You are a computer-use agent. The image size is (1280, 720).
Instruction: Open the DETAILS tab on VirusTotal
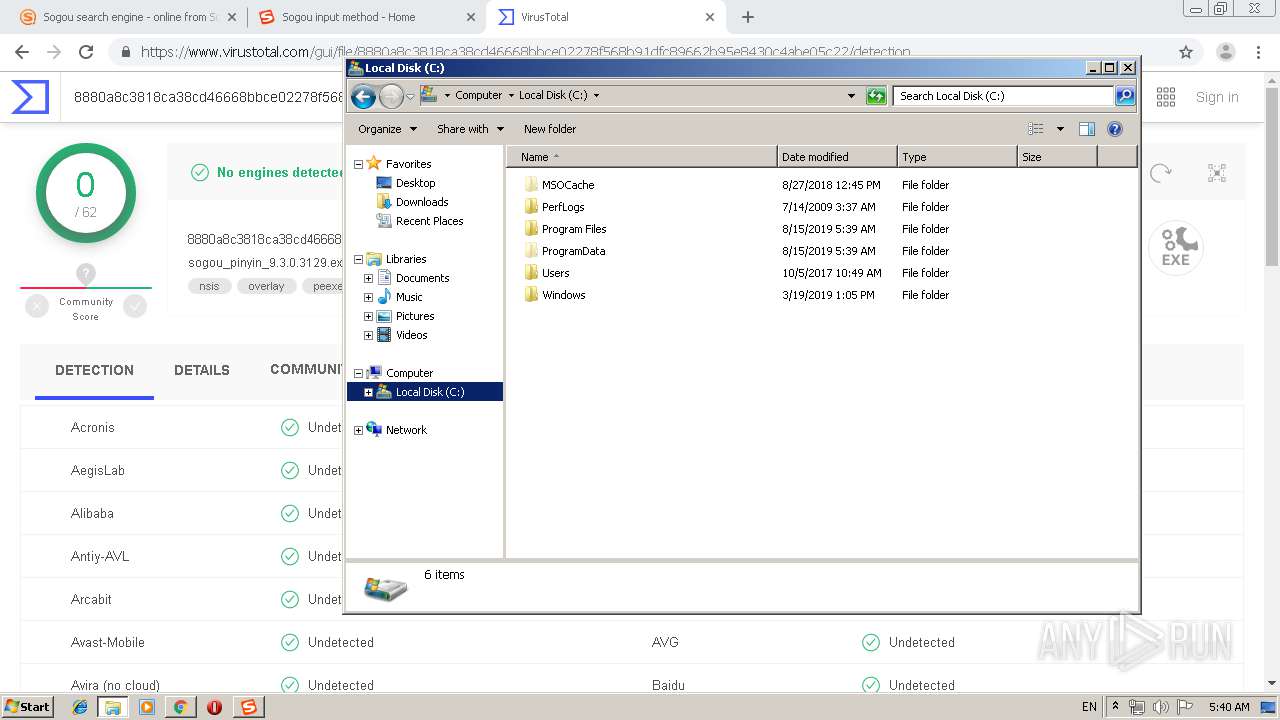(x=202, y=370)
